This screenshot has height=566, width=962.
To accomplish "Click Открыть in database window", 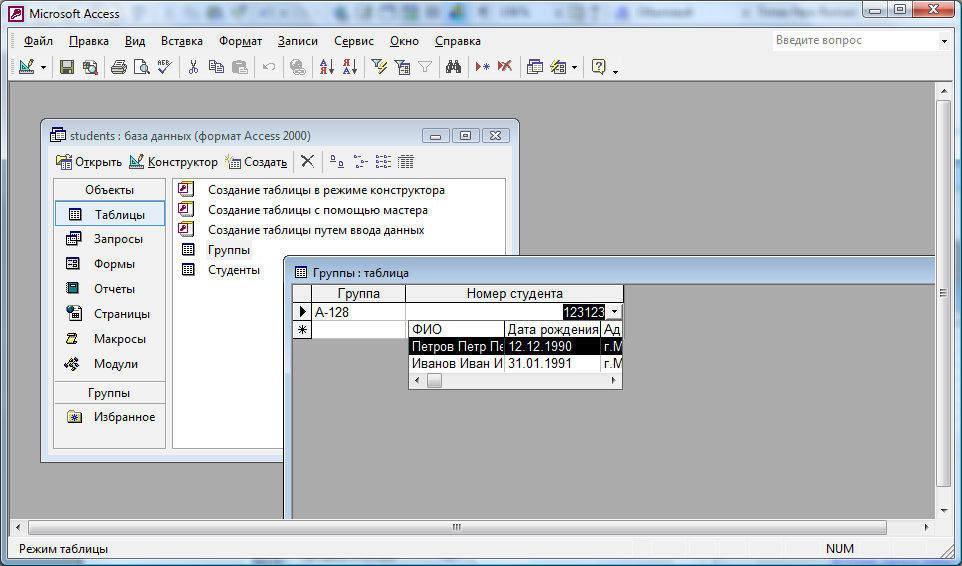I will coord(89,162).
